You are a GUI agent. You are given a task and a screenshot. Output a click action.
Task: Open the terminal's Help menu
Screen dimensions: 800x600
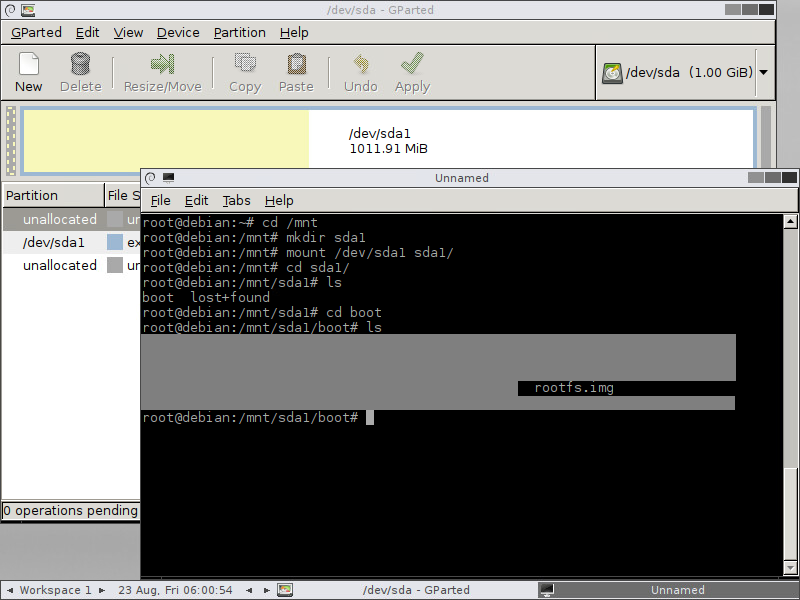(x=279, y=201)
